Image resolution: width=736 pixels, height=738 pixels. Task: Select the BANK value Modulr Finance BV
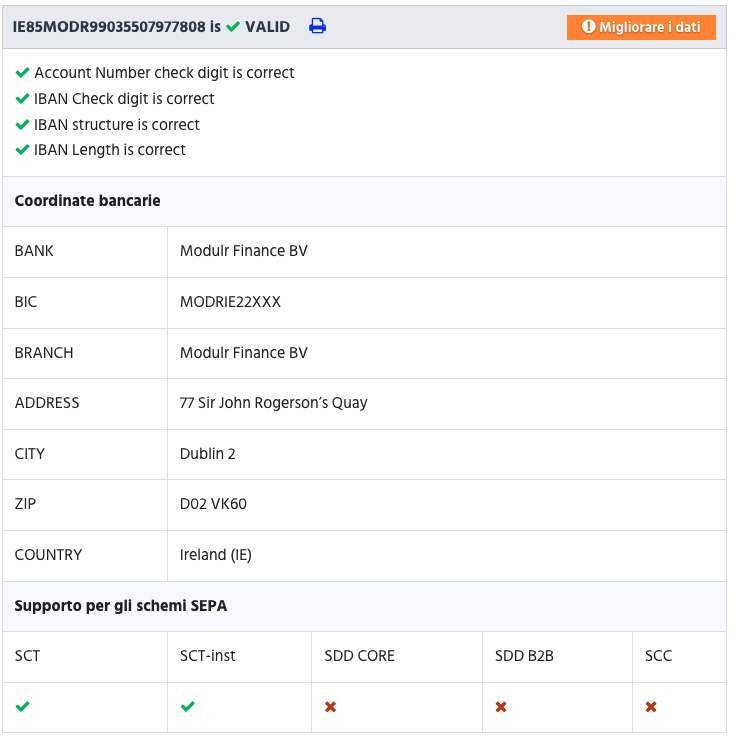point(244,251)
